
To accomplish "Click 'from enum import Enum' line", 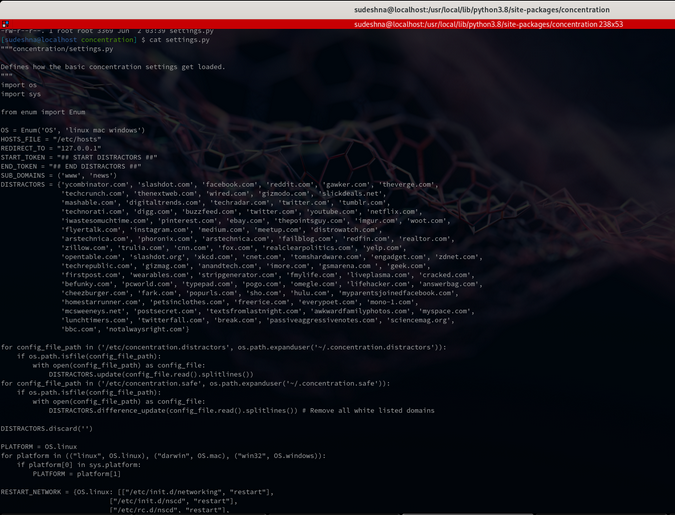I will [43, 112].
